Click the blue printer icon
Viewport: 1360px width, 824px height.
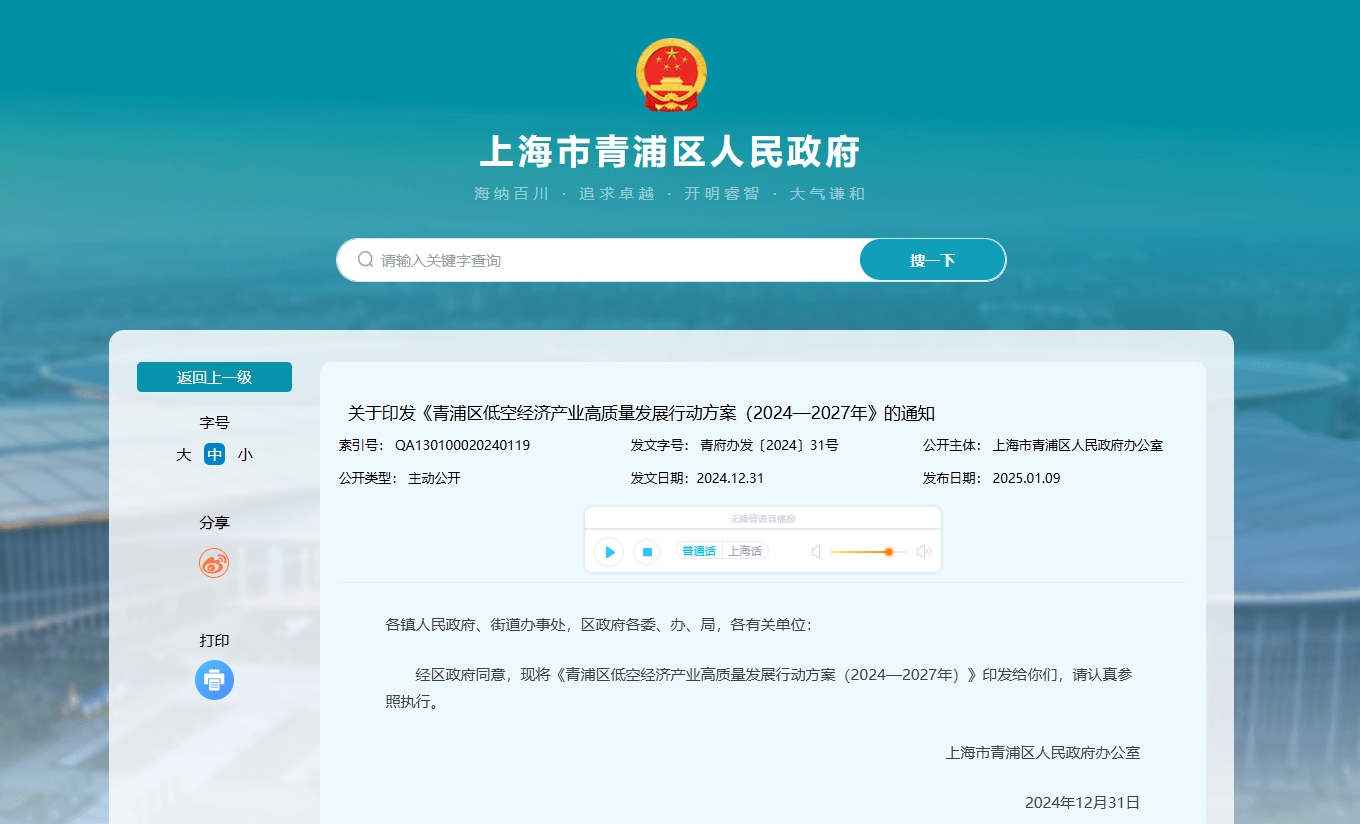point(214,680)
